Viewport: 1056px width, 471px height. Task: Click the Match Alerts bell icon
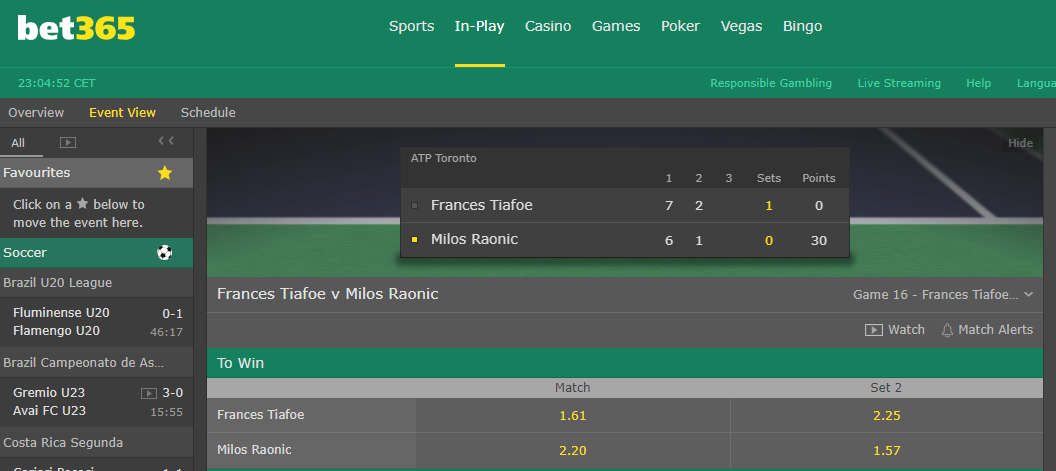click(945, 330)
